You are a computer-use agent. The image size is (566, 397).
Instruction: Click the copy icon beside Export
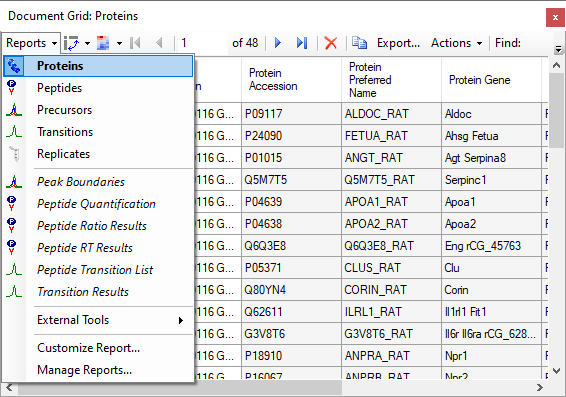pos(359,43)
